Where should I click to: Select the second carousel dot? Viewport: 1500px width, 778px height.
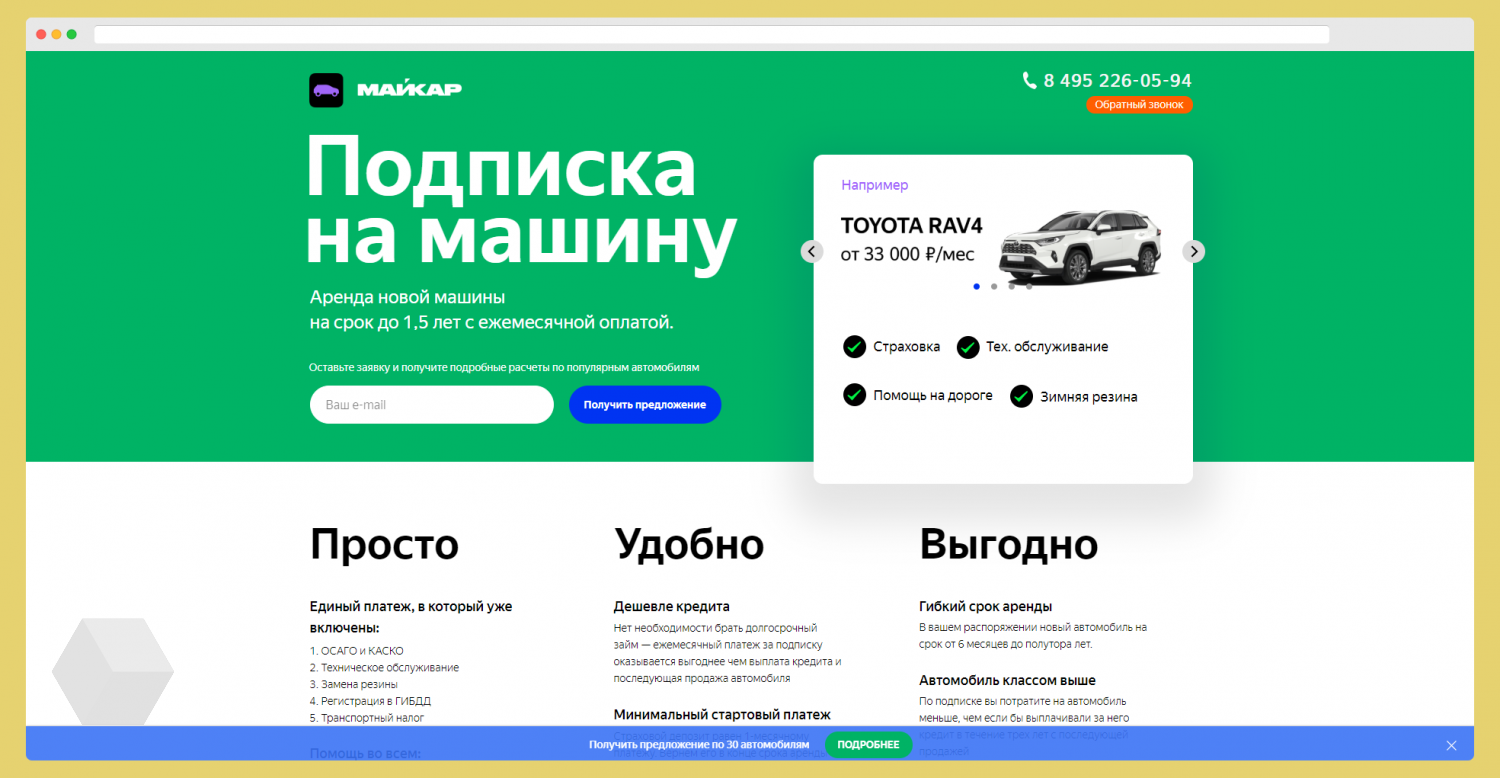coord(994,286)
